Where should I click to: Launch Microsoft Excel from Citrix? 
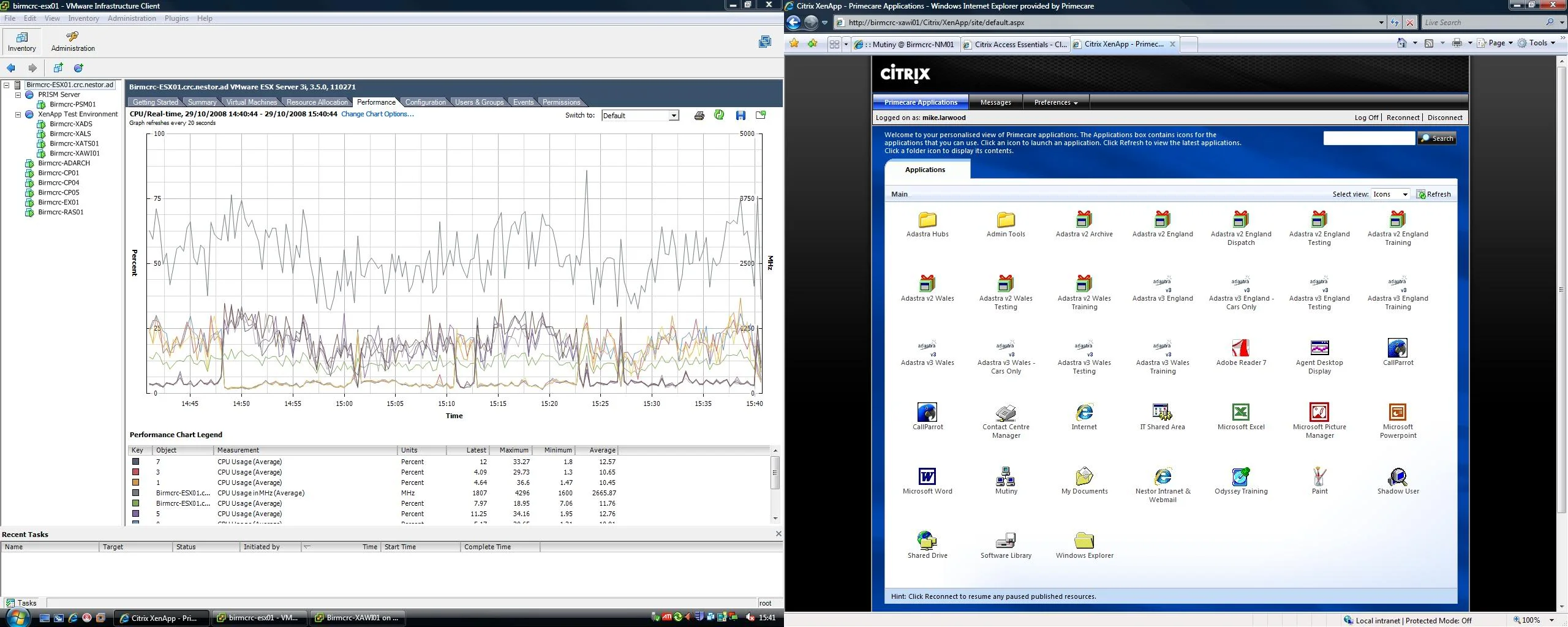[1241, 417]
